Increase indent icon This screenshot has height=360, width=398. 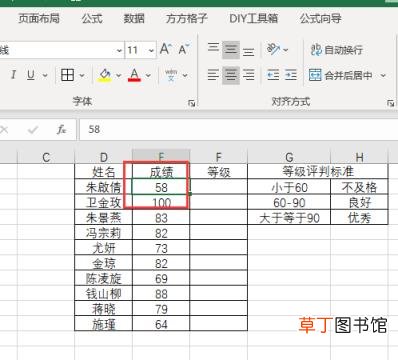click(x=291, y=75)
